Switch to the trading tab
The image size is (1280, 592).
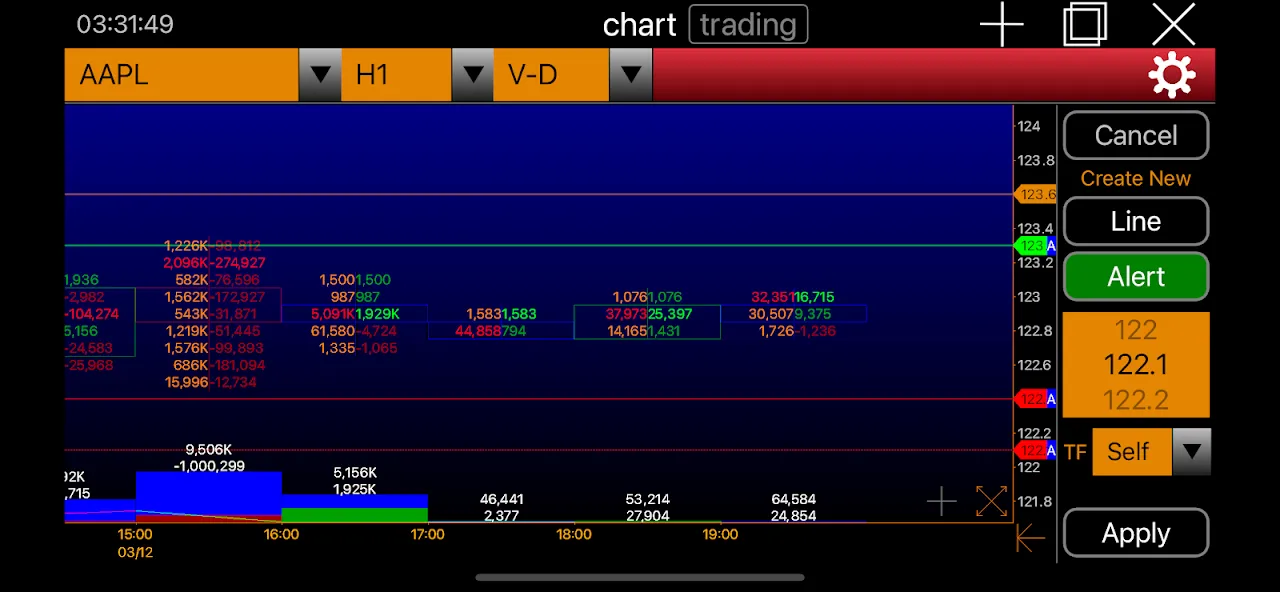click(748, 25)
